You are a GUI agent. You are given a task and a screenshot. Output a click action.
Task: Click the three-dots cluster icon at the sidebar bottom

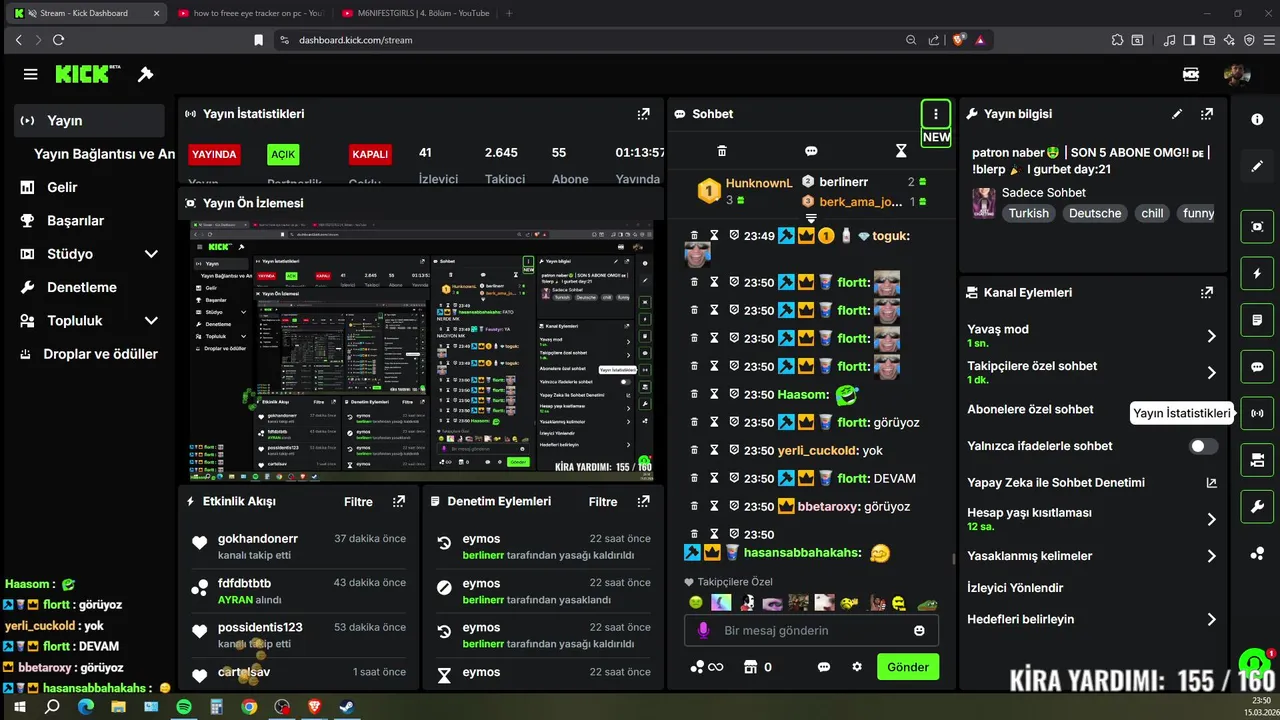click(1257, 553)
